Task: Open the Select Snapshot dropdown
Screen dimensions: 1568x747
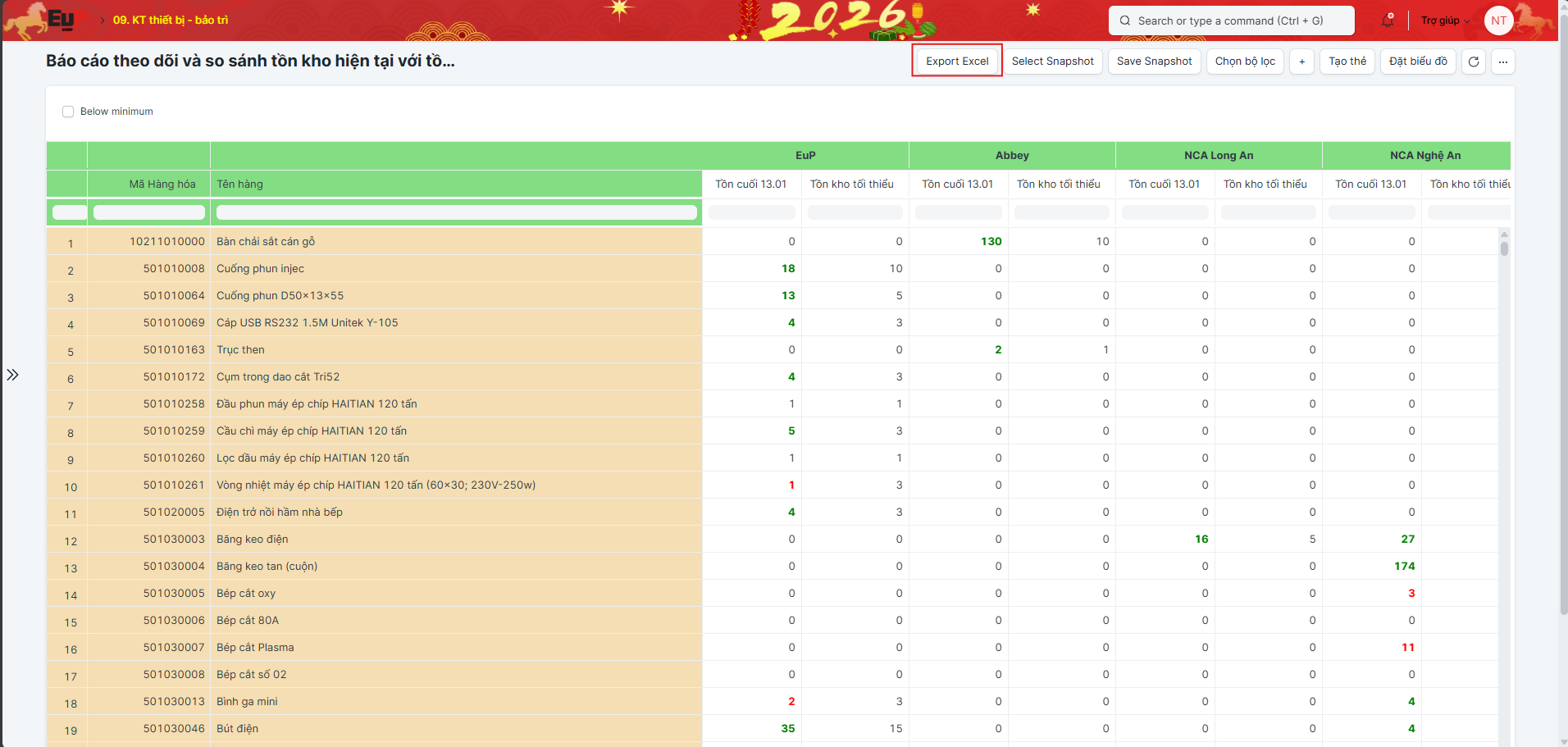Action: click(1052, 61)
